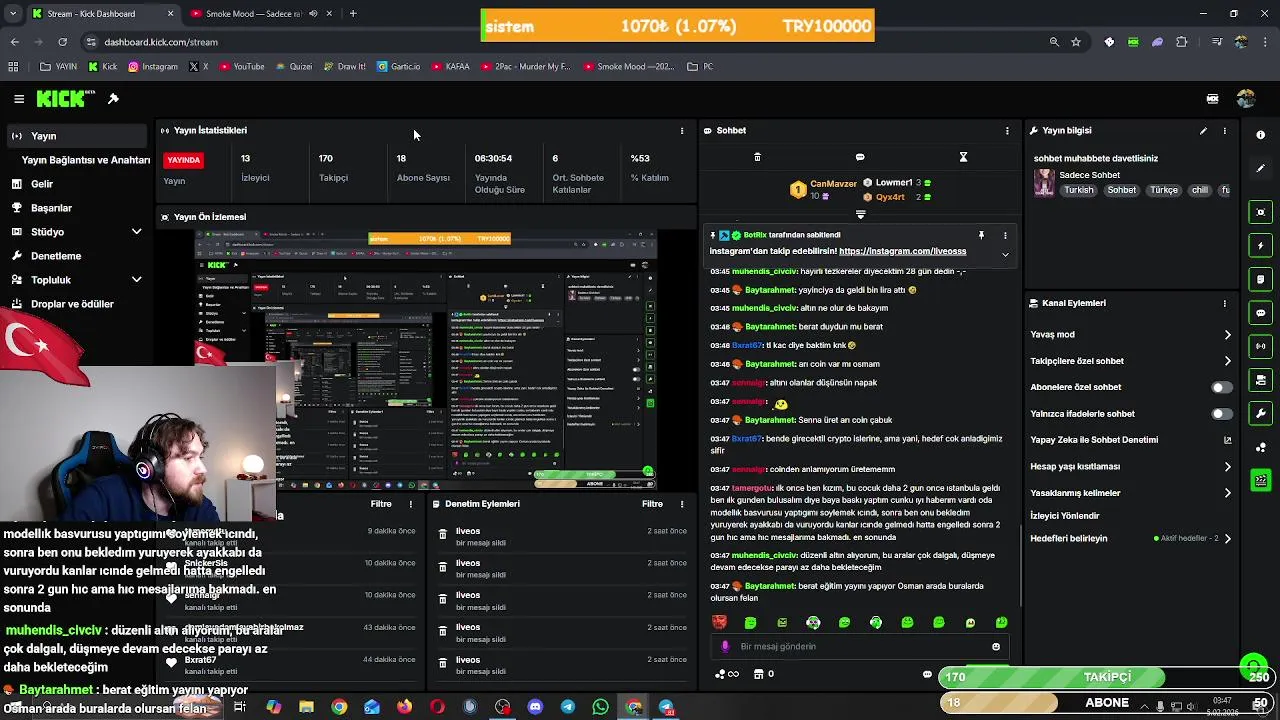Open Chrome extensions puzzle icon
The image size is (1280, 720).
click(1182, 42)
